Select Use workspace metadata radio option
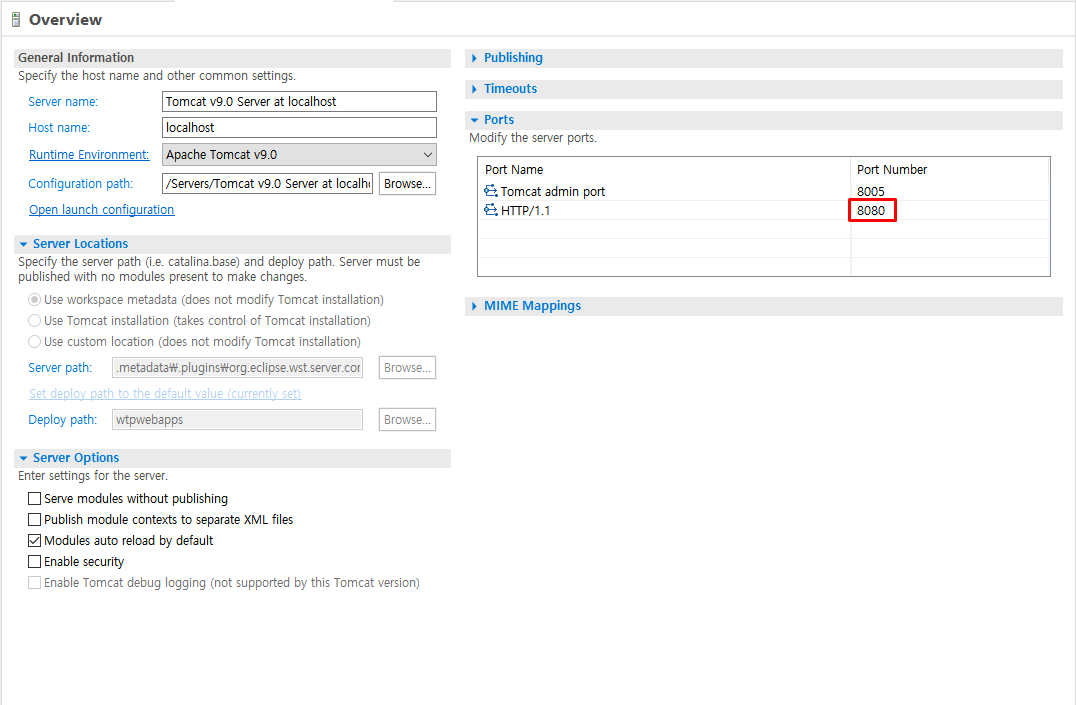 (x=34, y=300)
